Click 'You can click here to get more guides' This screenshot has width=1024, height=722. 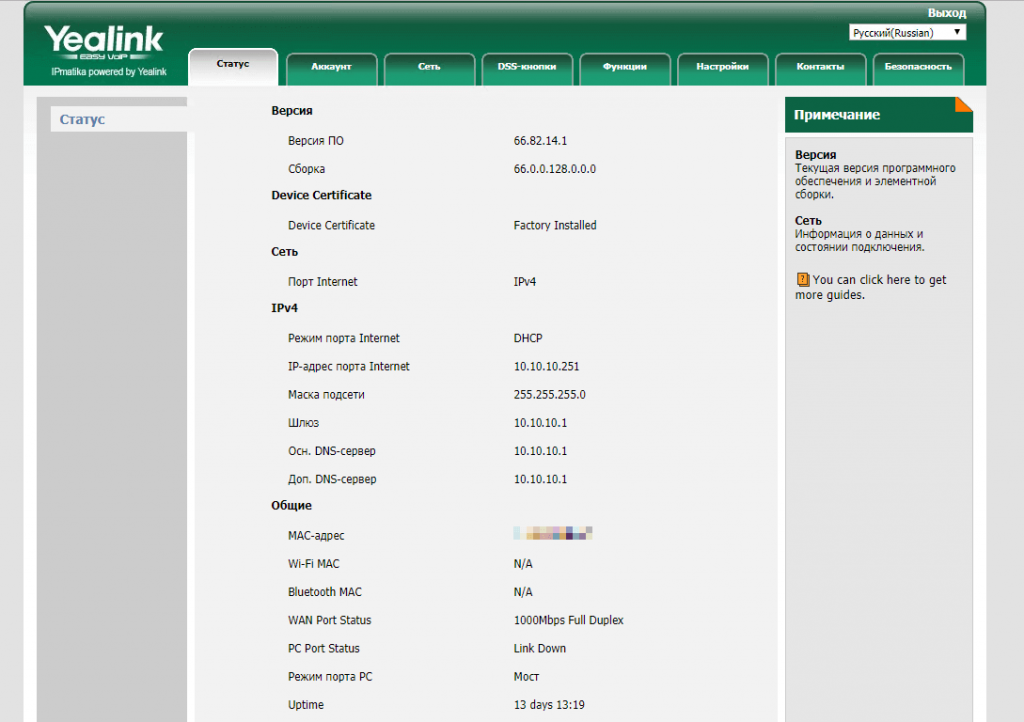point(871,287)
